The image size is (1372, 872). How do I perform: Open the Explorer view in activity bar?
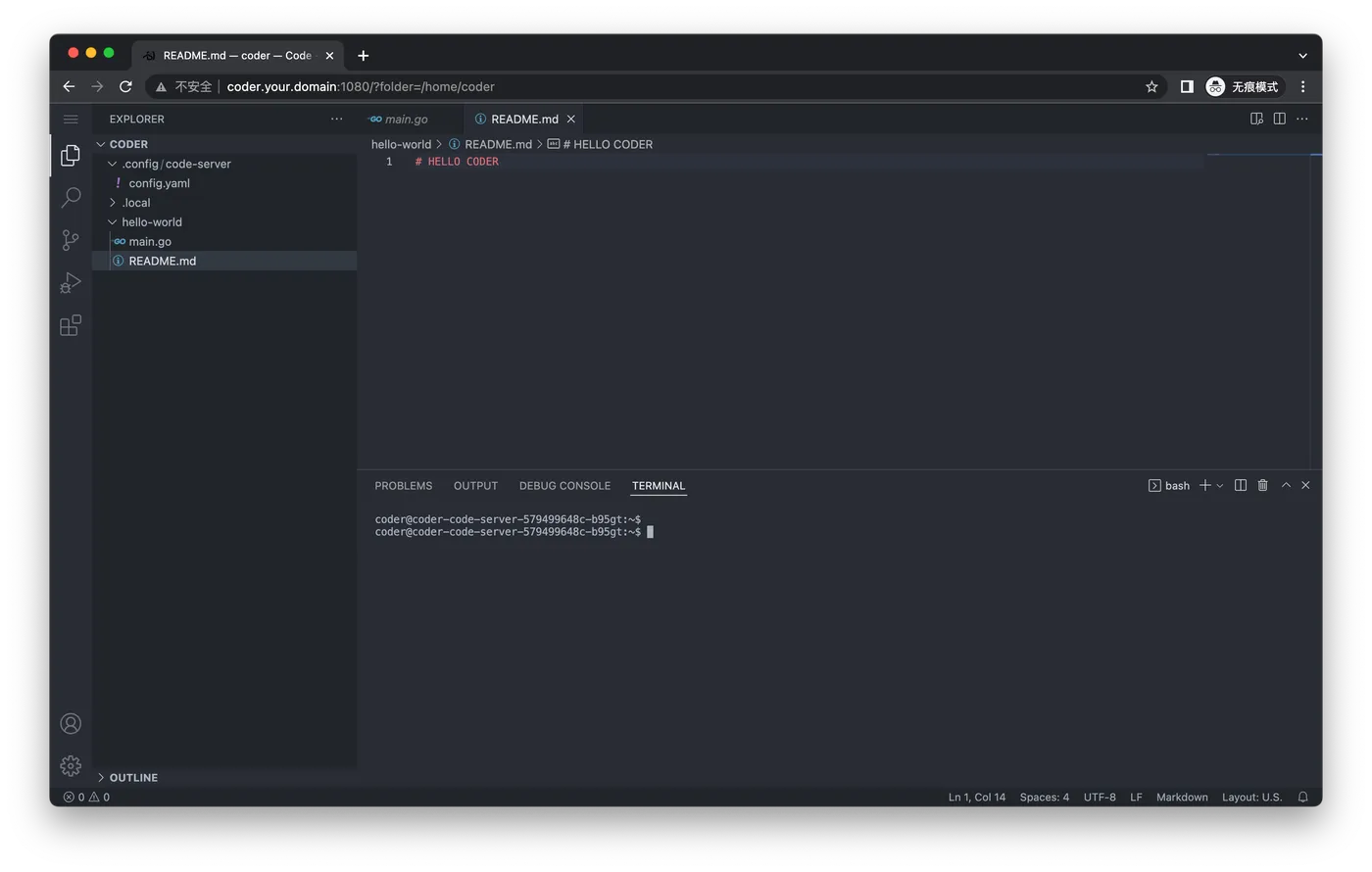(x=71, y=155)
